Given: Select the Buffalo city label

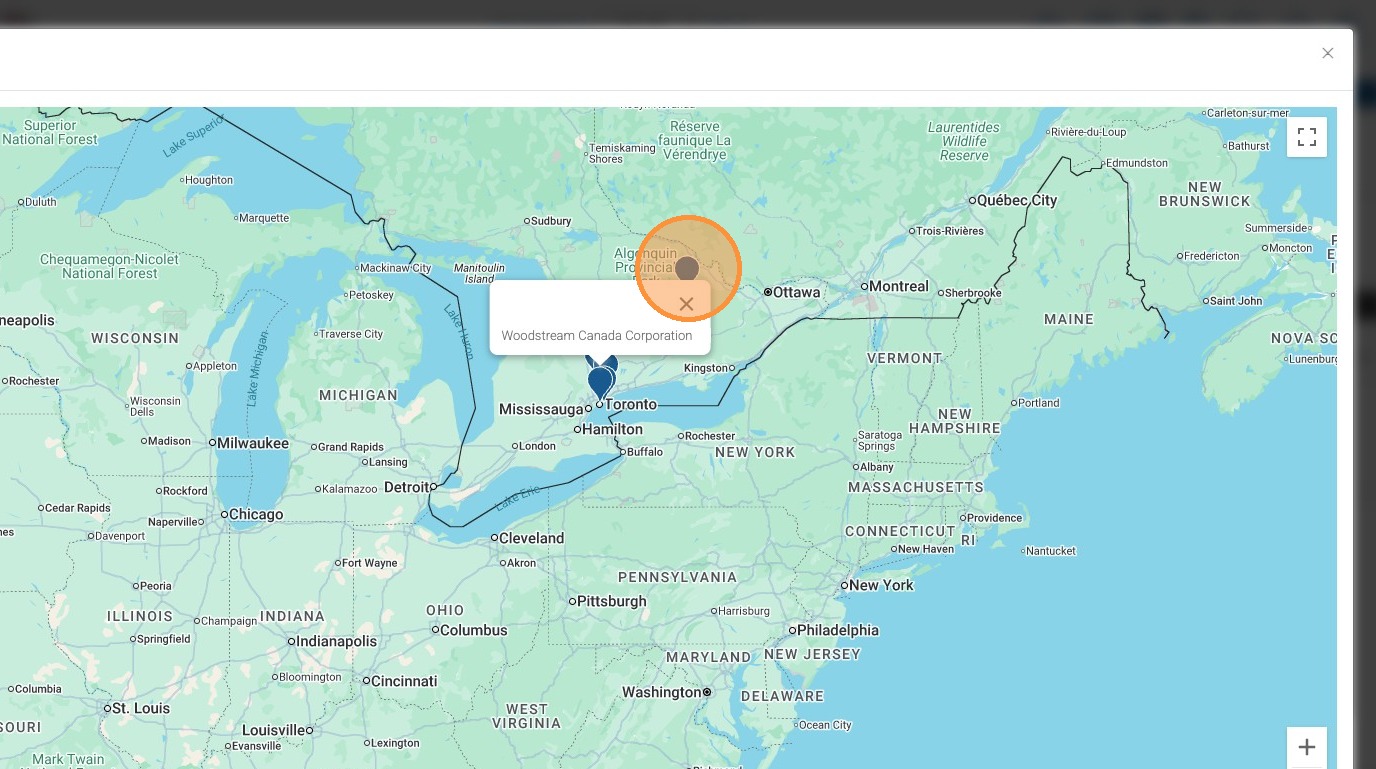Looking at the screenshot, I should point(645,452).
